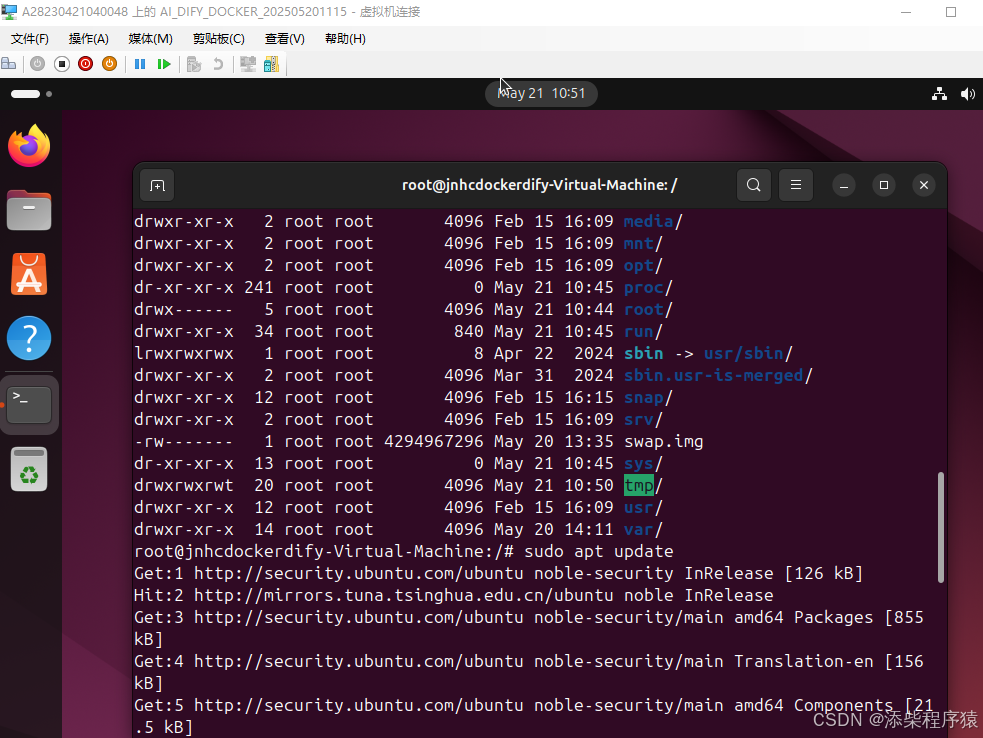Click the terminal search magnifier icon

tap(754, 185)
